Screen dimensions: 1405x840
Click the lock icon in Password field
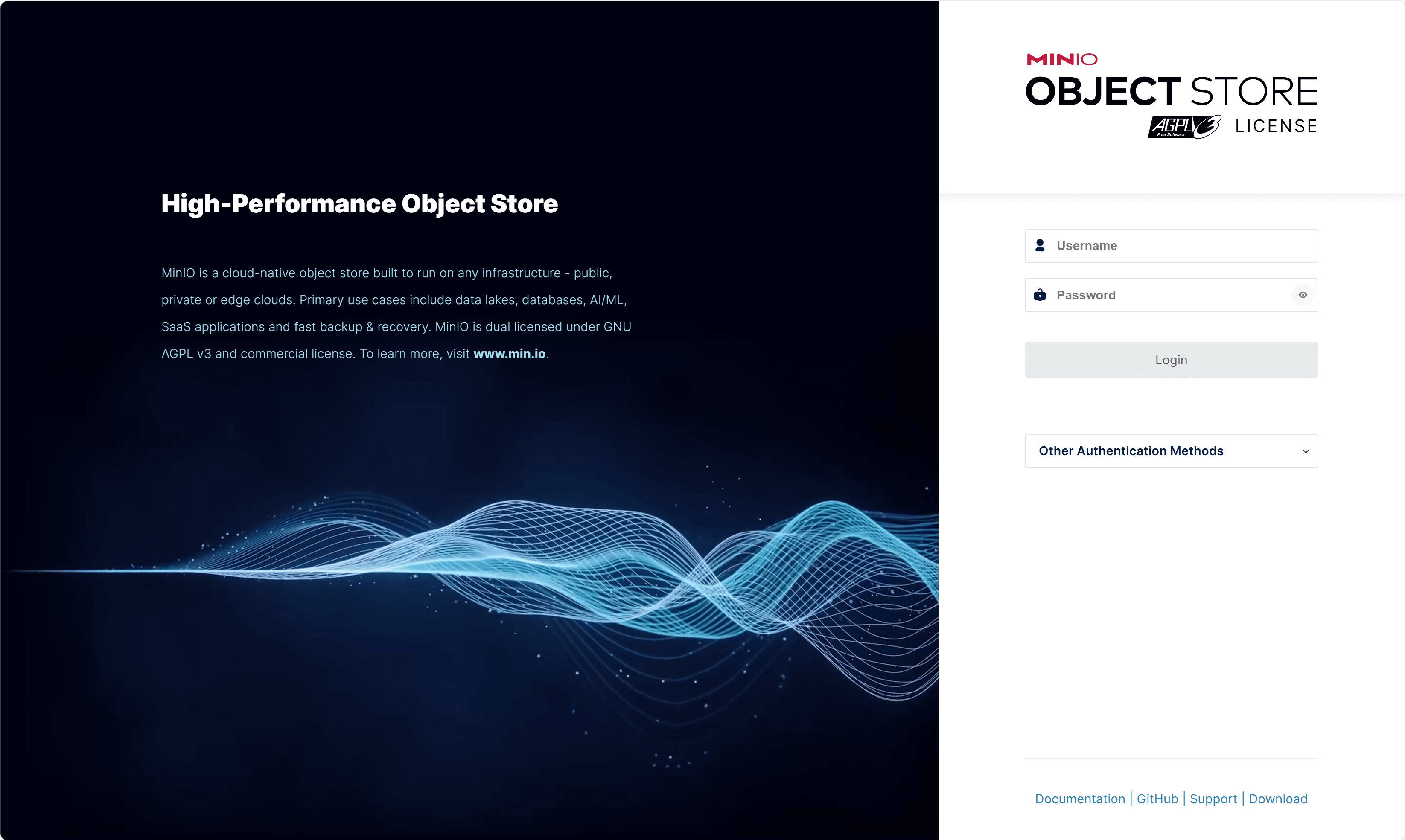point(1040,295)
